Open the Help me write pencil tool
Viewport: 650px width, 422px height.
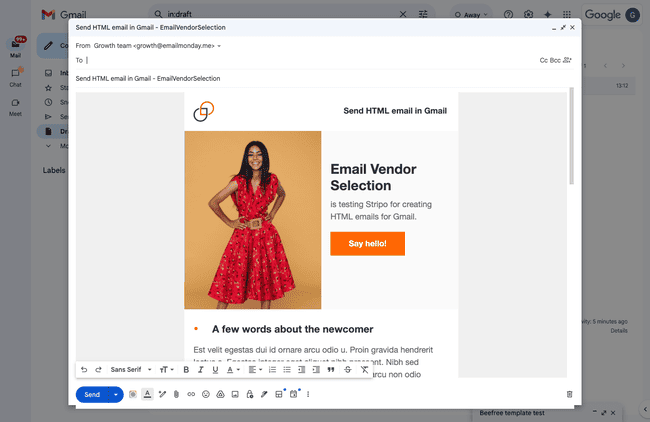(162, 394)
